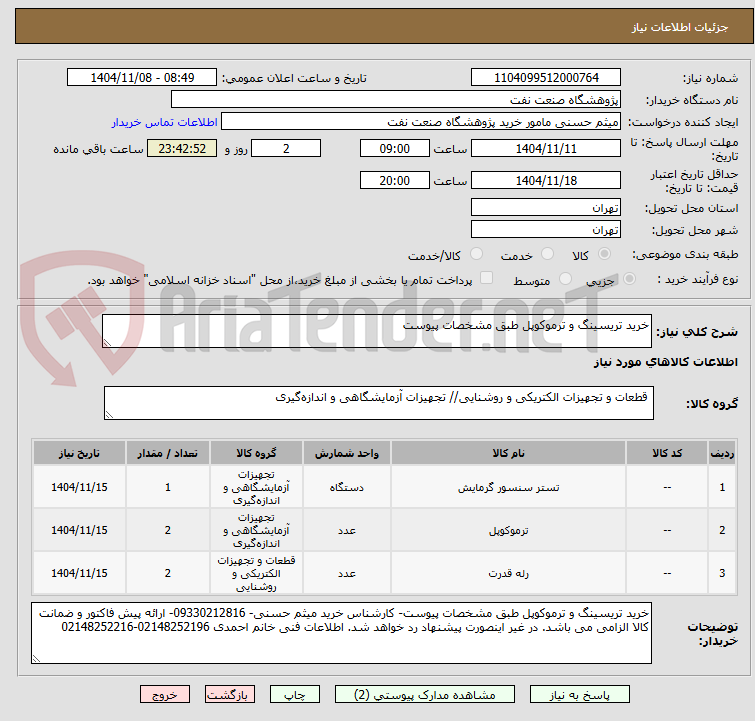
Task: Click the delivery city تهران field
Action: pyautogui.click(x=546, y=230)
